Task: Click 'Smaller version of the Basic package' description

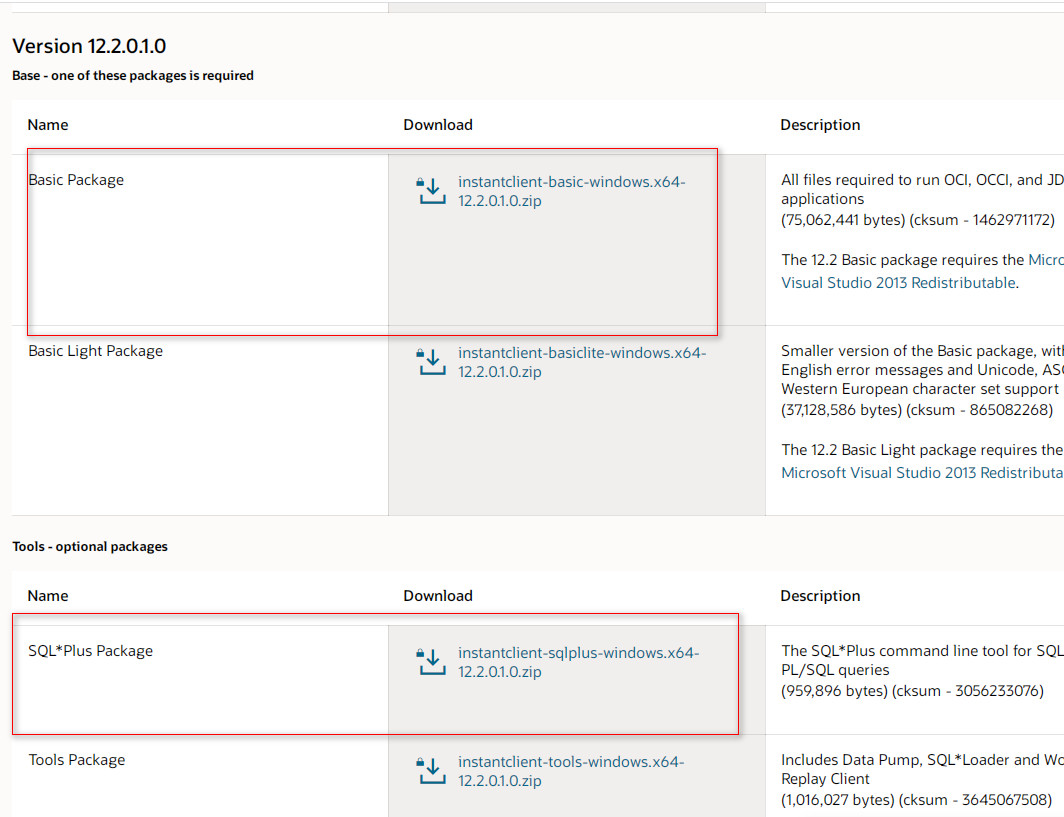Action: click(922, 370)
